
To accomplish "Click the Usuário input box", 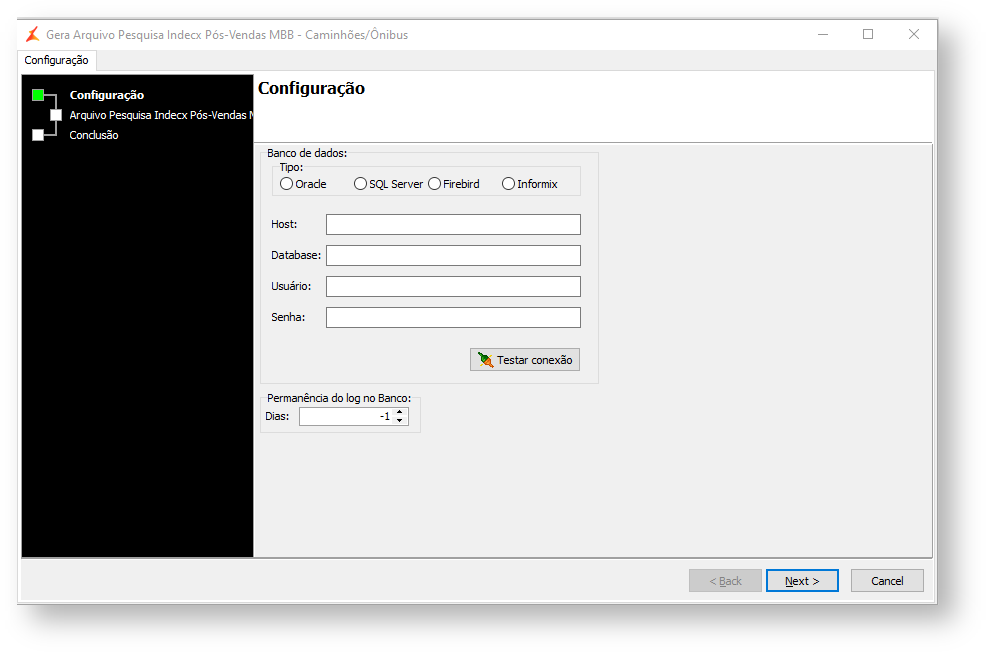I will pos(453,286).
